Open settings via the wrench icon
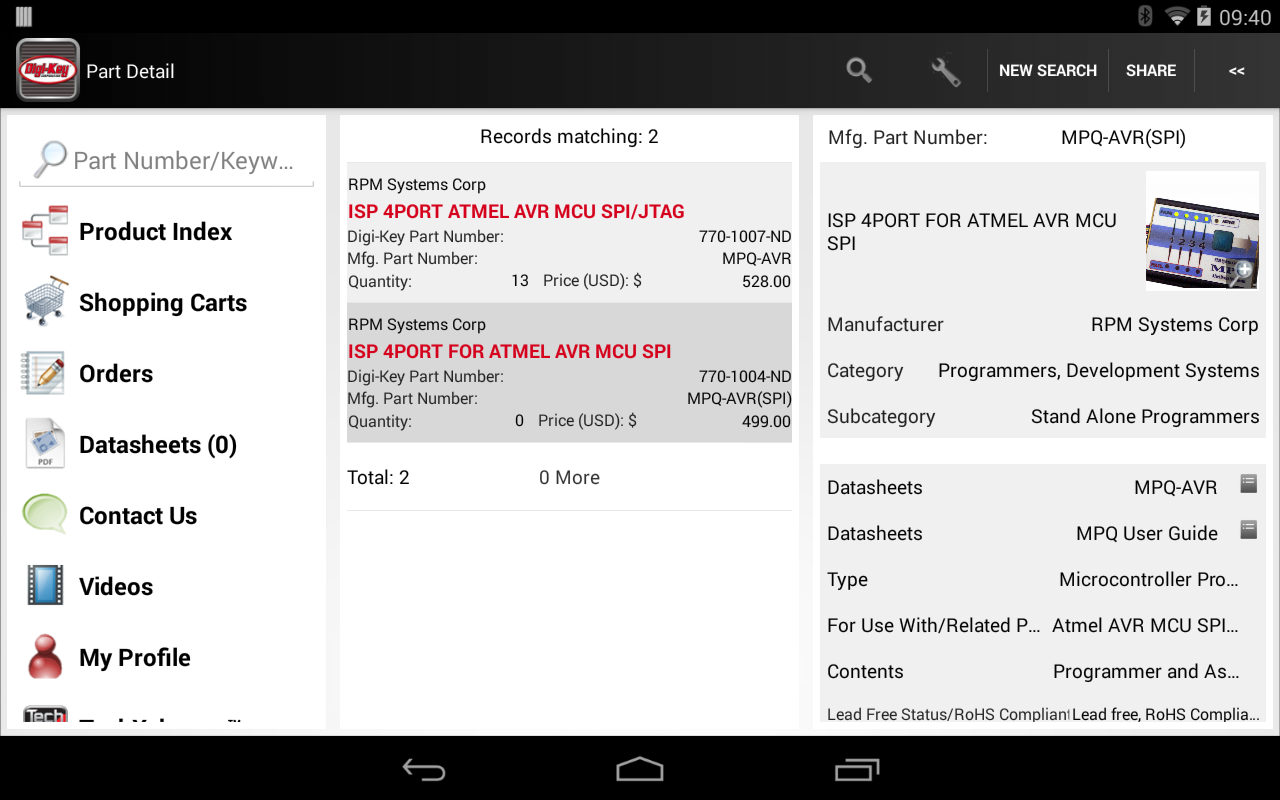This screenshot has width=1280, height=800. (x=945, y=70)
